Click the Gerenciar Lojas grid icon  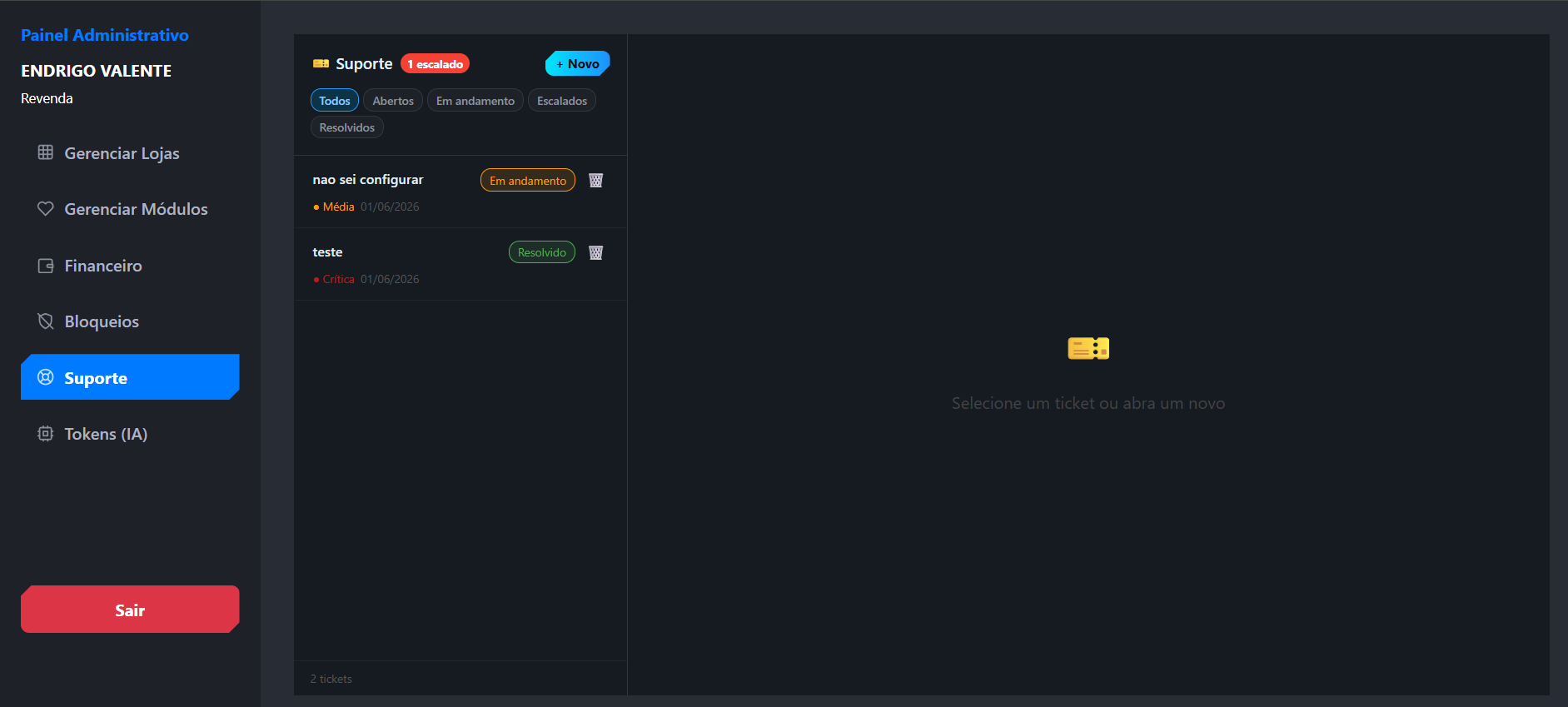point(46,152)
